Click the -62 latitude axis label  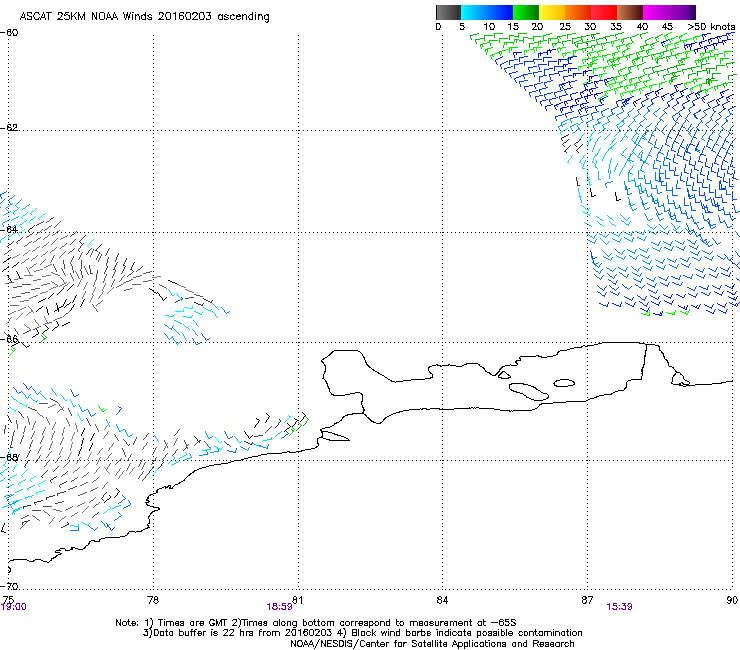tap(9, 127)
